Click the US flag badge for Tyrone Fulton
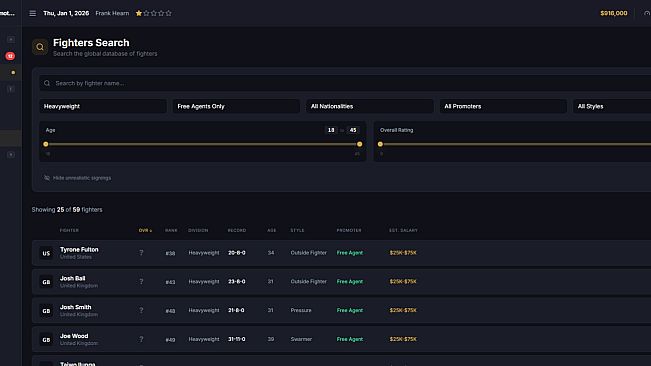 pos(46,253)
